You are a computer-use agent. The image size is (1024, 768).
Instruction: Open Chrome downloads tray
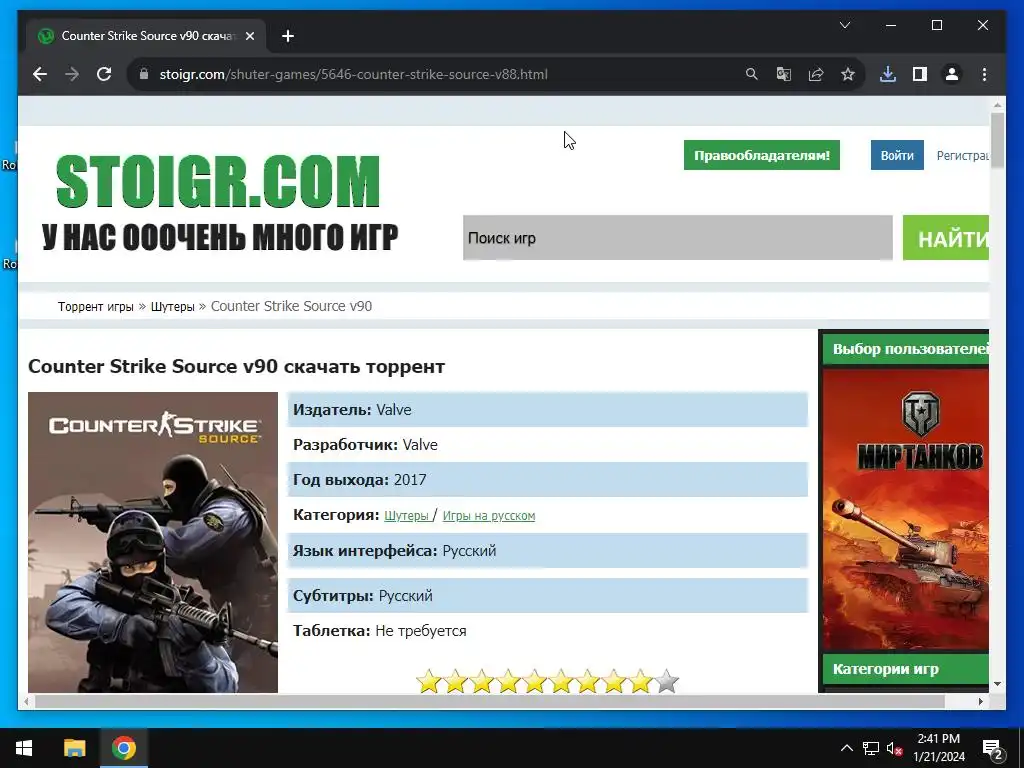[888, 74]
